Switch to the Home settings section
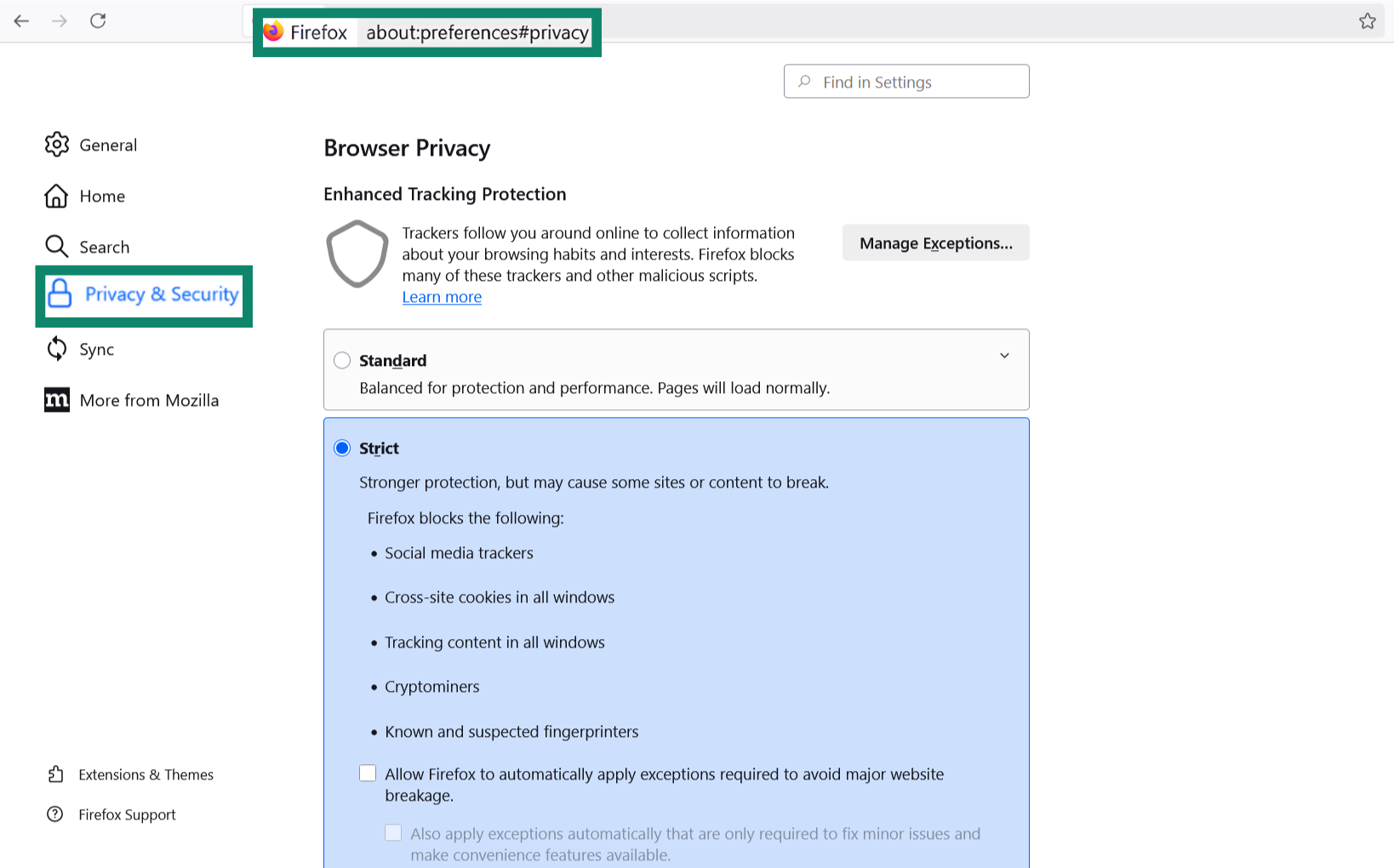The image size is (1394, 868). coord(102,196)
